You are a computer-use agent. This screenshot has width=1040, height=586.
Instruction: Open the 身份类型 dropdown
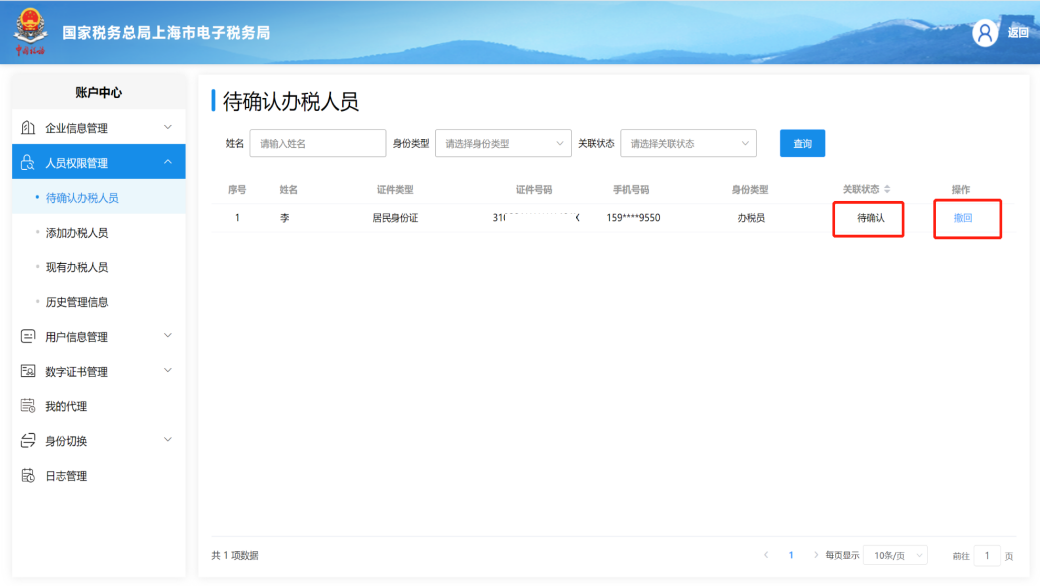coord(503,143)
